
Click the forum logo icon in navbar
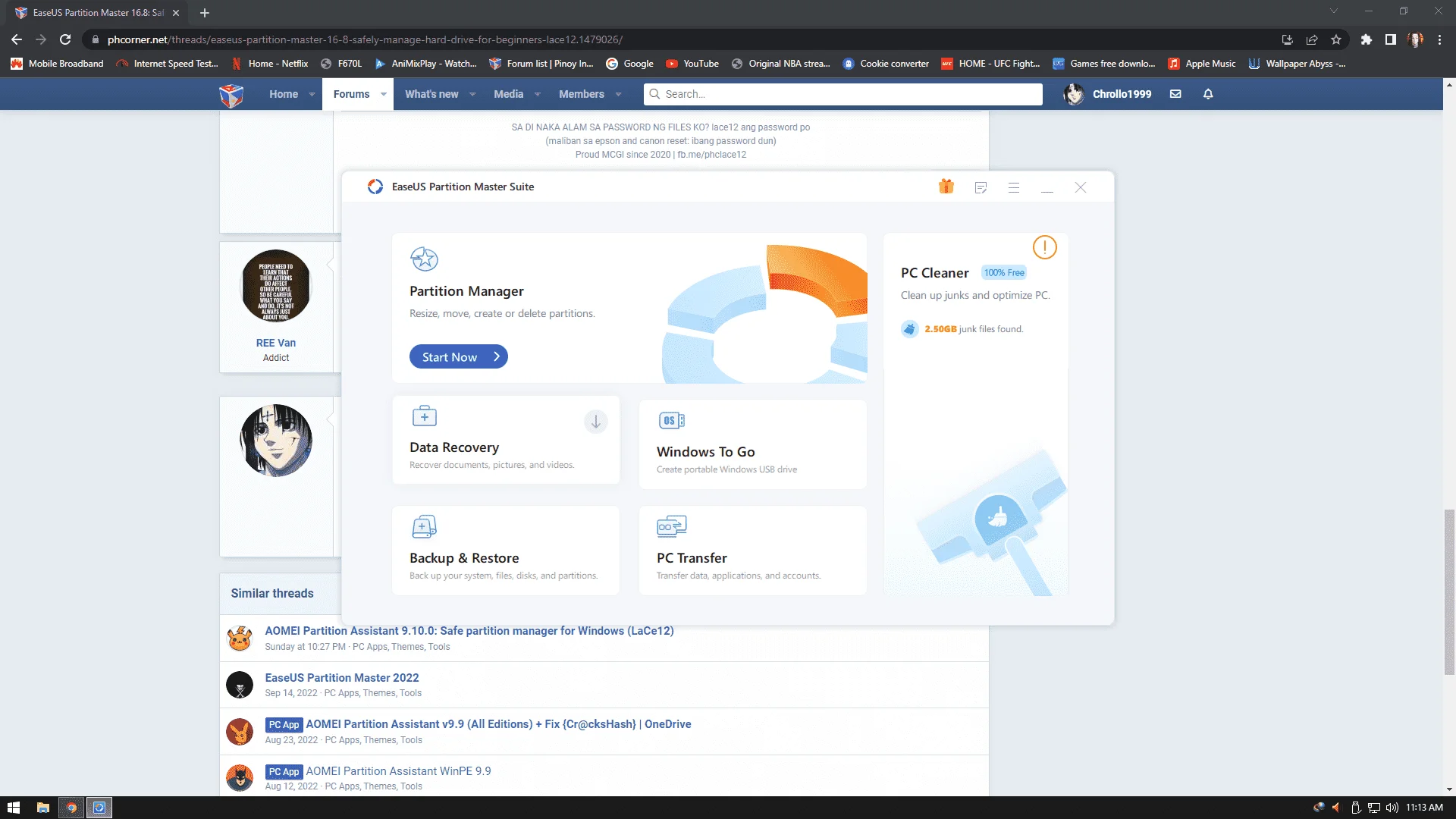[x=231, y=95]
